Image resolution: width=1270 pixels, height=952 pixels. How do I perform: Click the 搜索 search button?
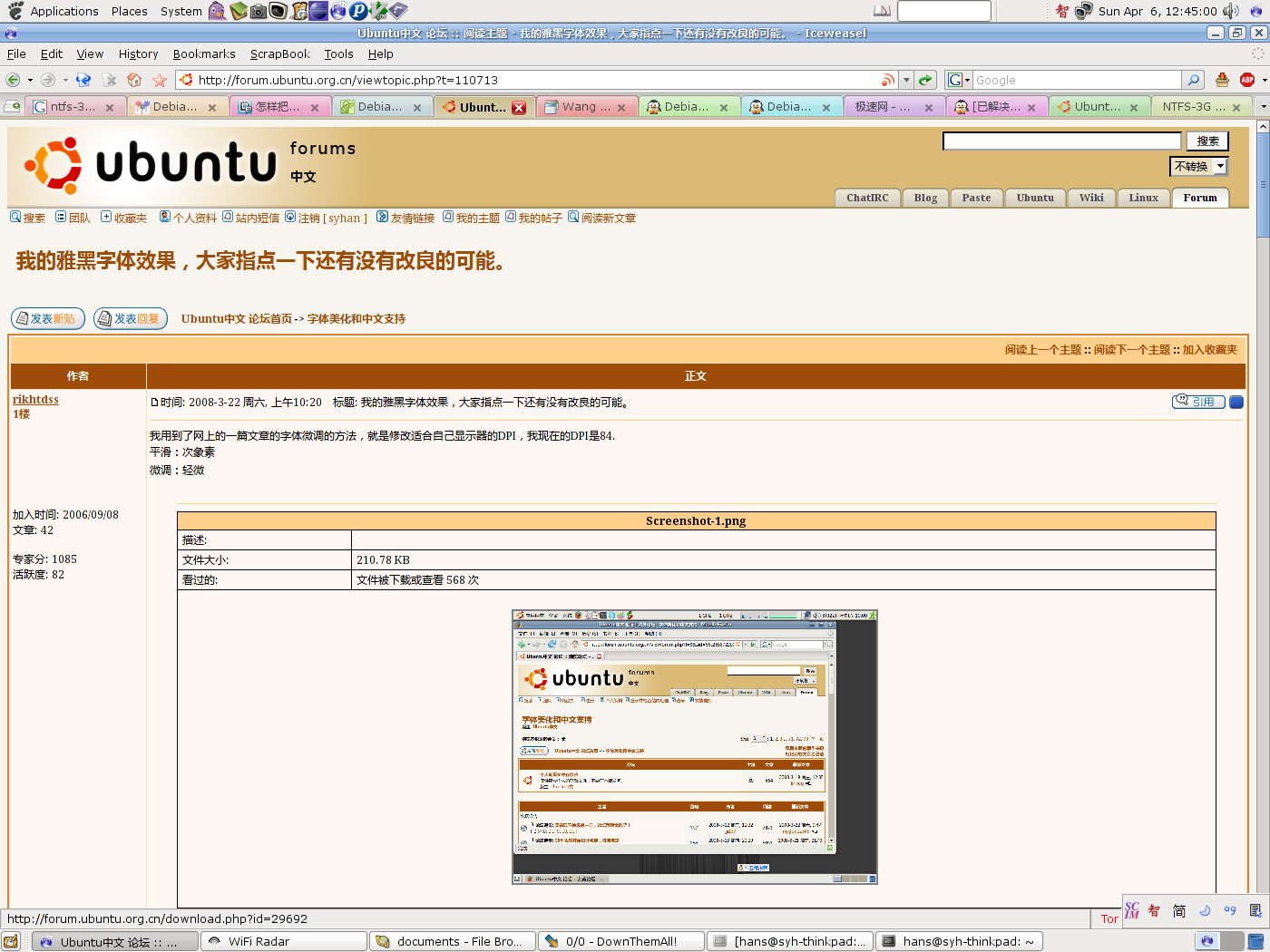point(1207,141)
